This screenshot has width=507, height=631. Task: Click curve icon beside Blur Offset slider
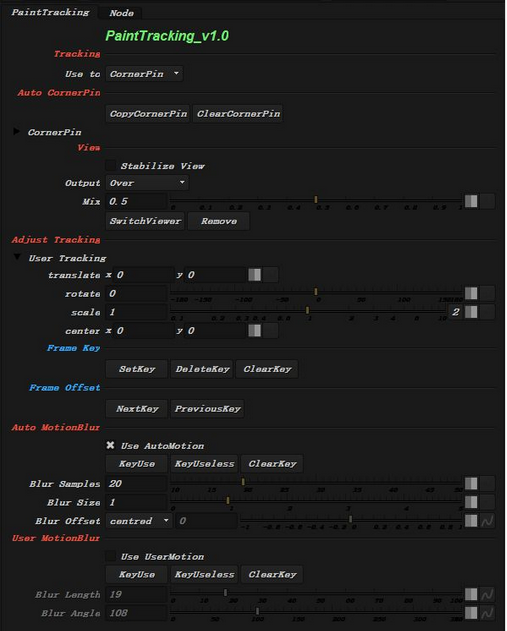[x=487, y=521]
